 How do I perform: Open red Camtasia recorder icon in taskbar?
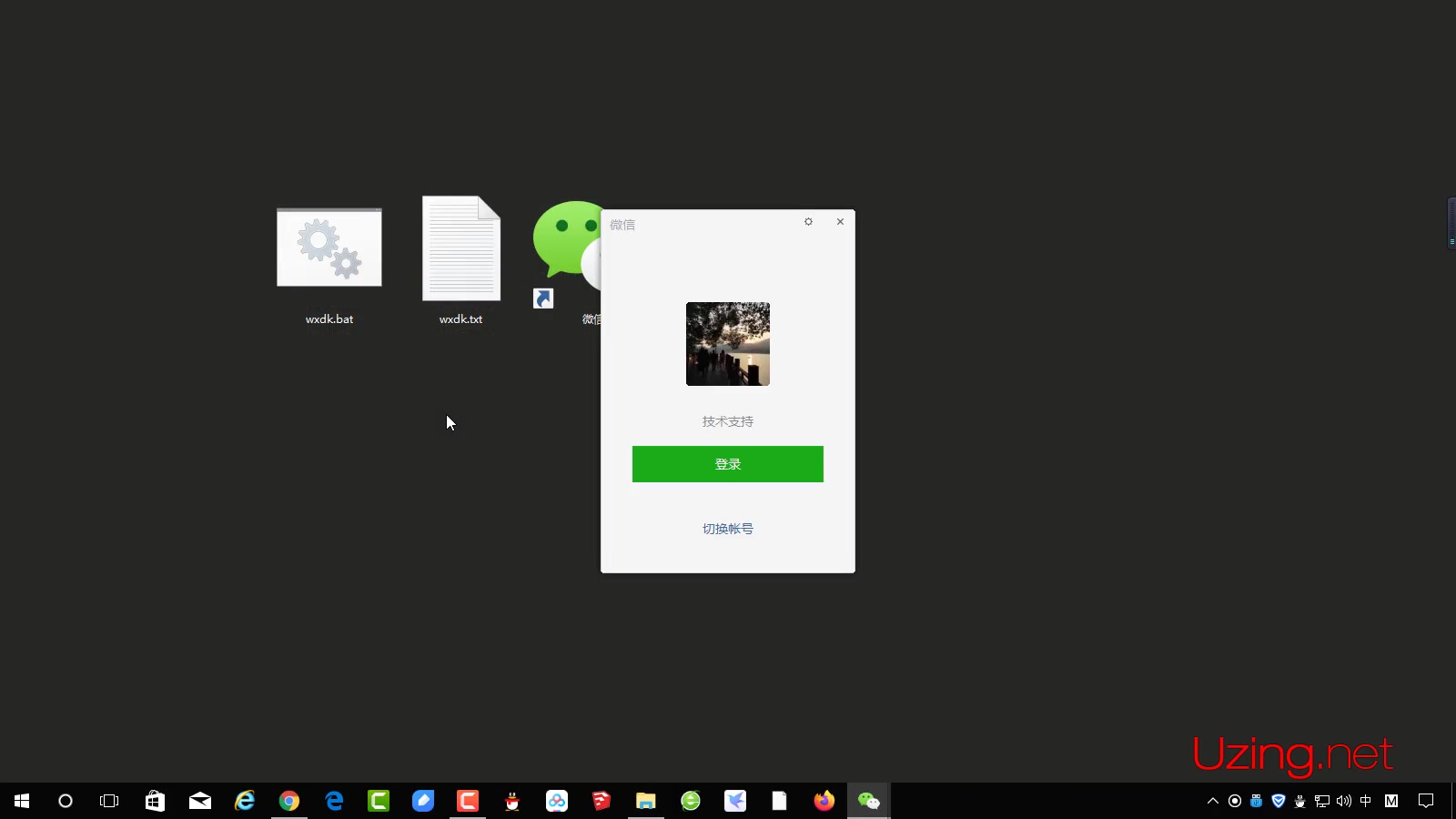[x=468, y=801]
